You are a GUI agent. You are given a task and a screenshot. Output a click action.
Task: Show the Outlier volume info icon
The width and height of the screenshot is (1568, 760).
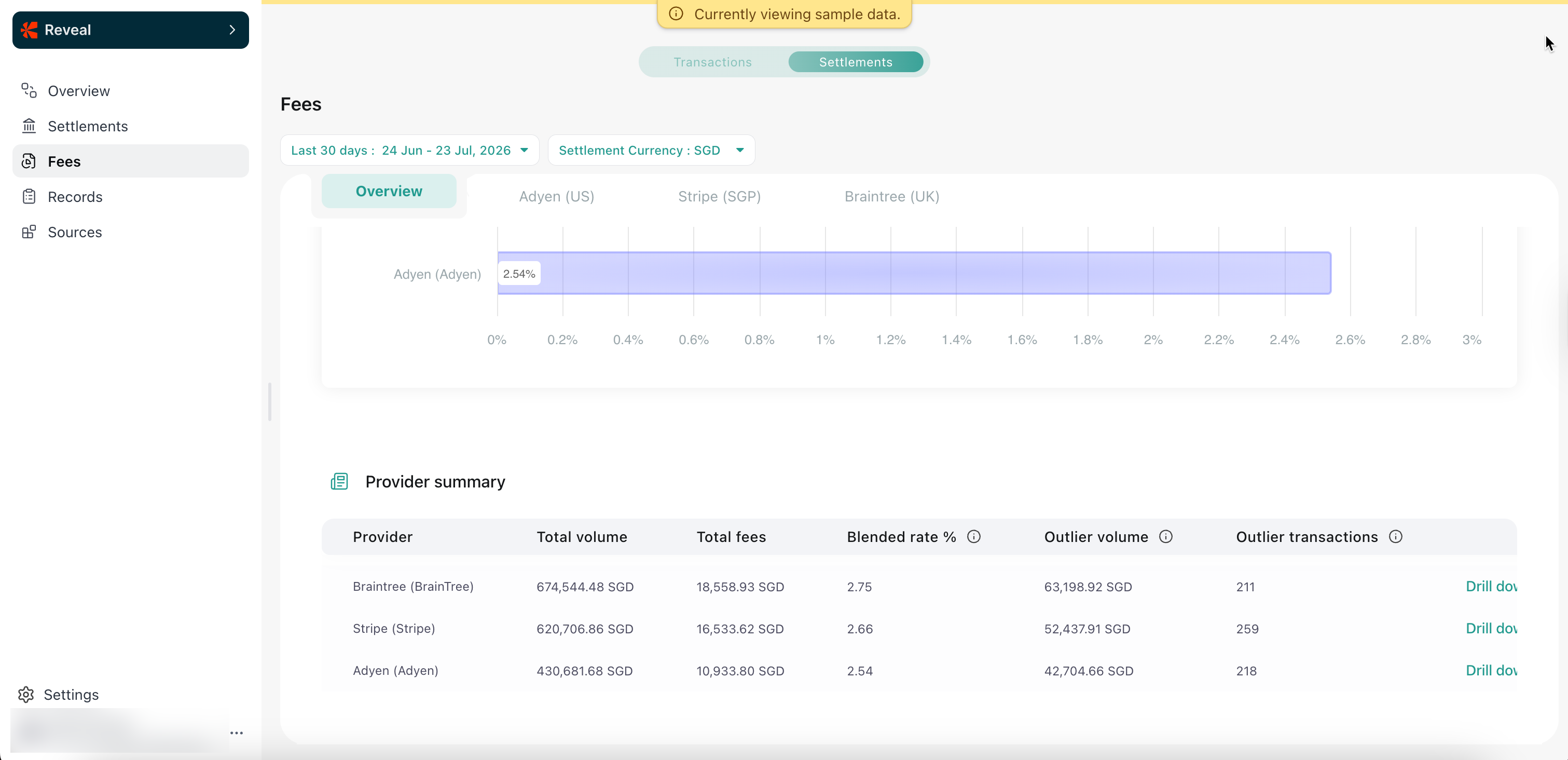1166,536
